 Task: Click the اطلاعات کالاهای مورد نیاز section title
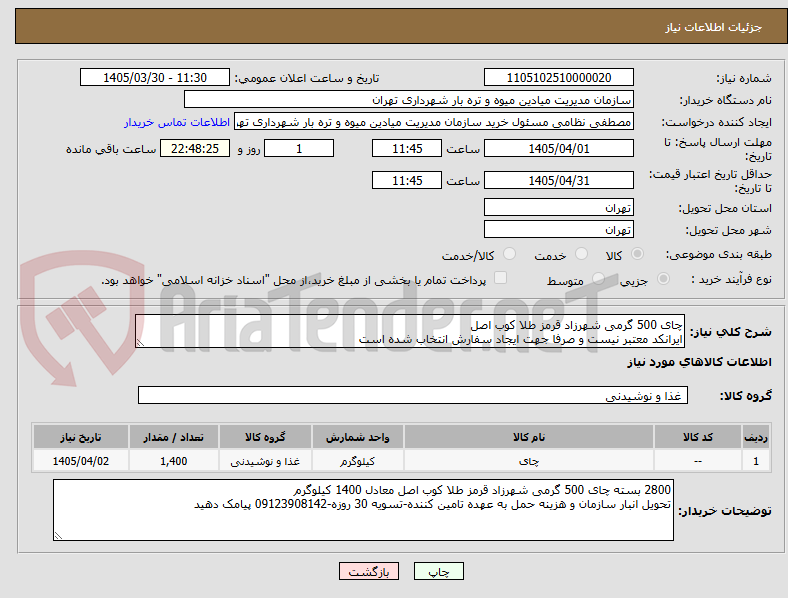click(699, 362)
